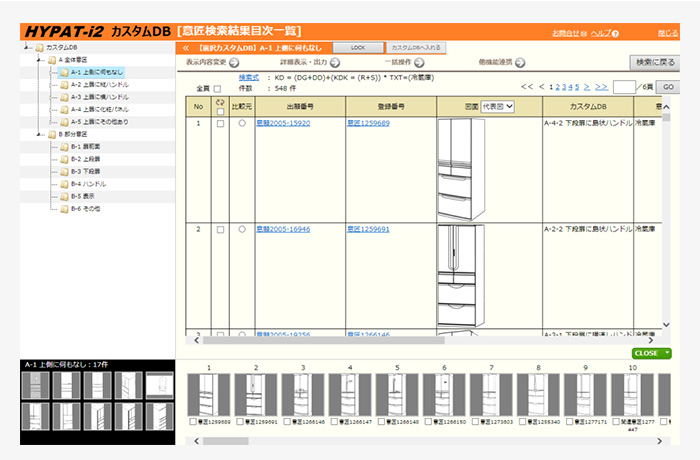Tick the 全頁 checkbox
The height and width of the screenshot is (460, 700).
point(217,89)
